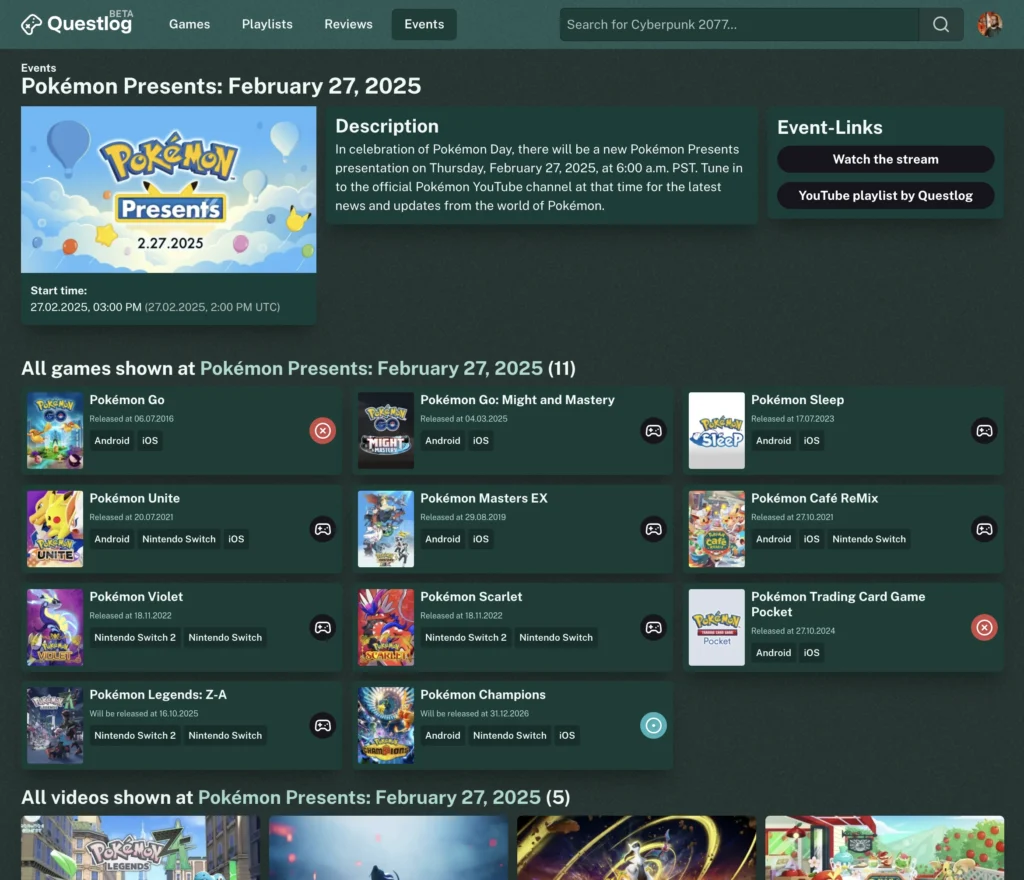Open Pokémon Champions cover art
Screen dimensions: 1024x880
point(385,725)
